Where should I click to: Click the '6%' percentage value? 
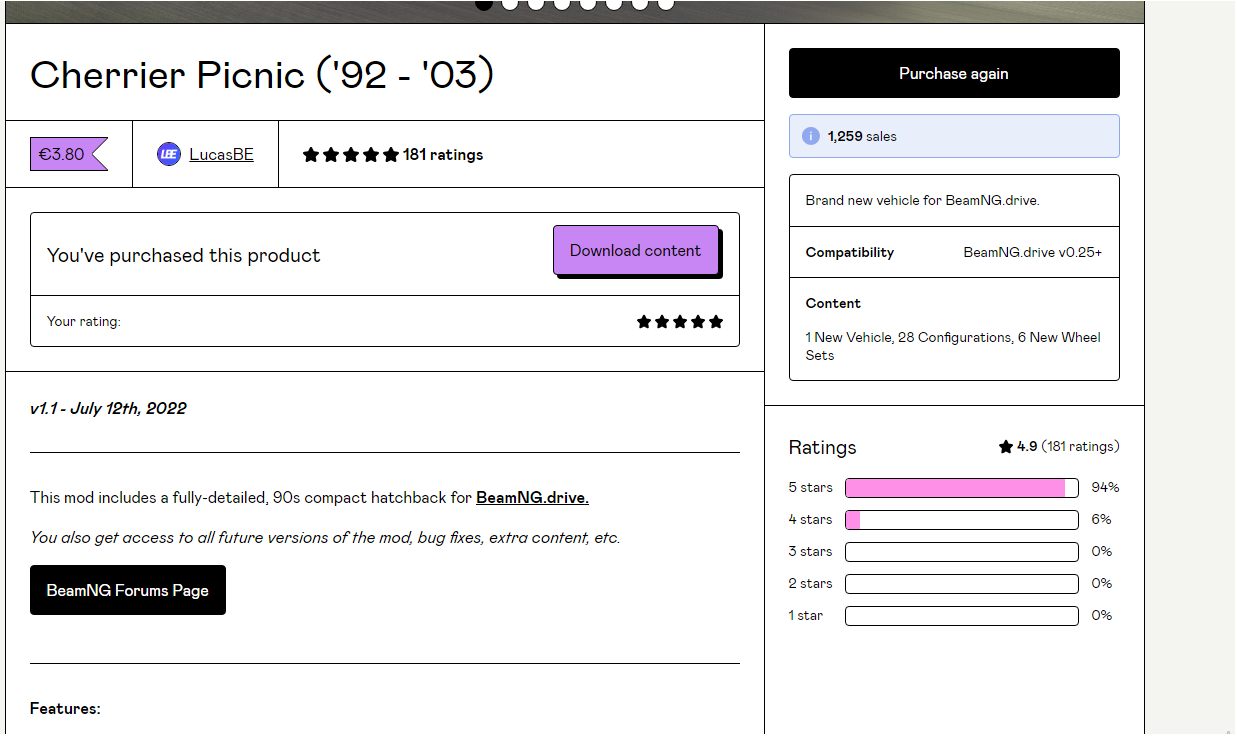point(1101,520)
